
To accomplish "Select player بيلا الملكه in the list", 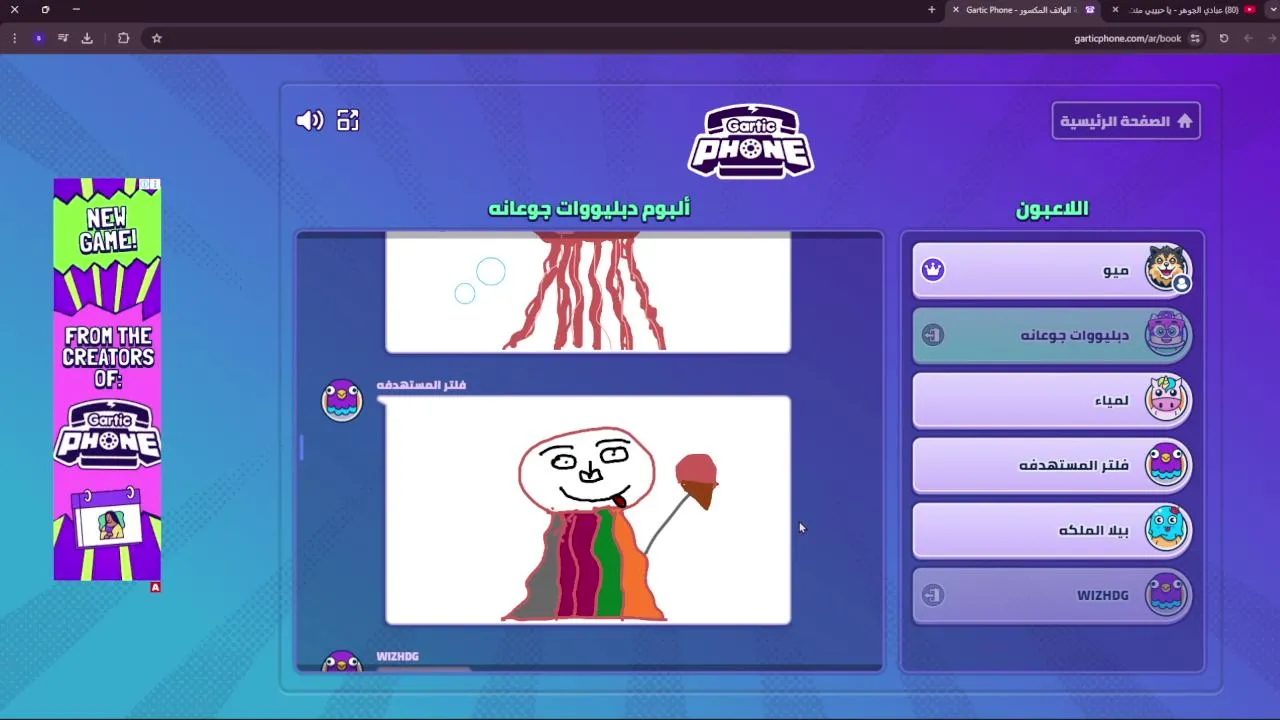I will (x=1052, y=530).
